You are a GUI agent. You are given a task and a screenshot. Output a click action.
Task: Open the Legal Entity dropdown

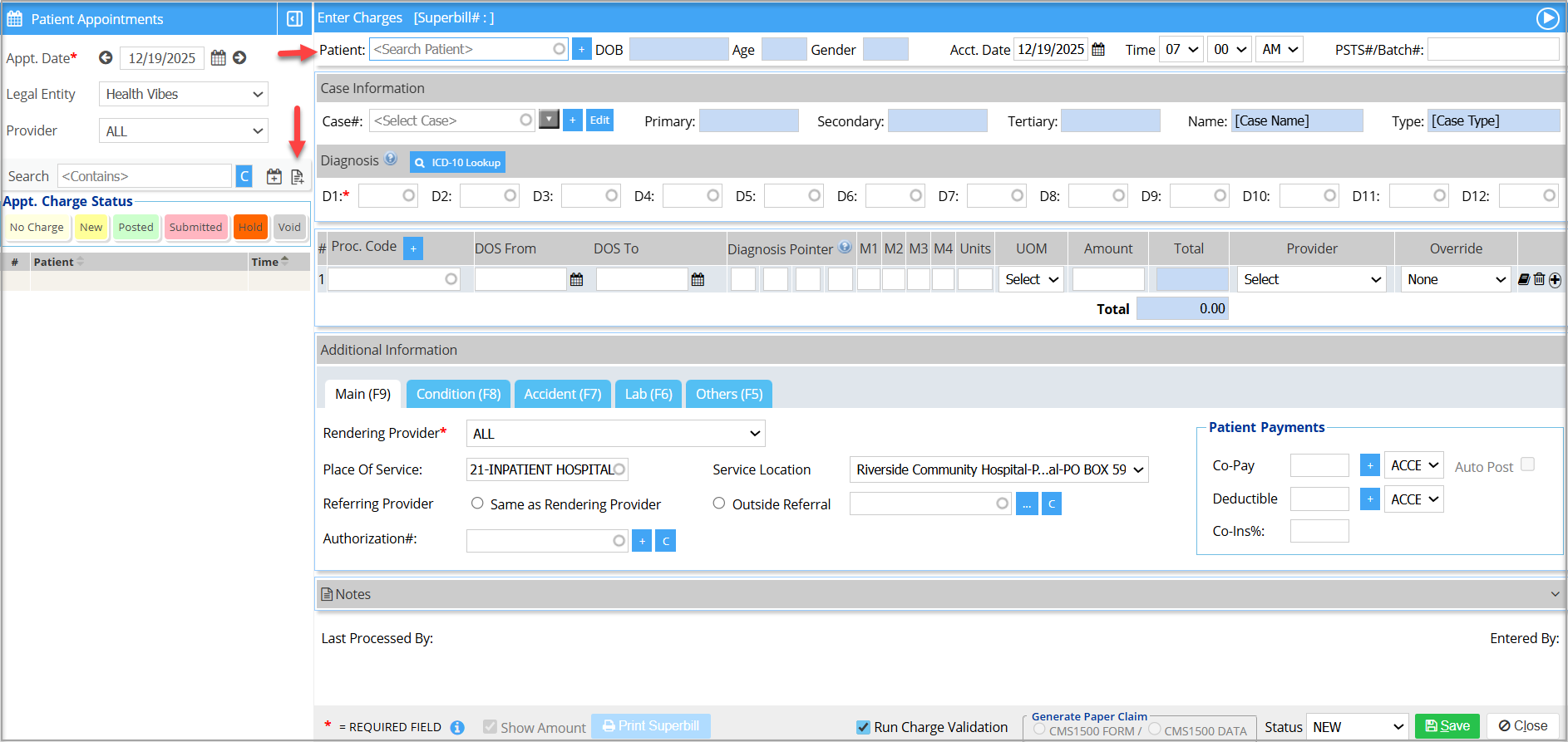coord(184,94)
